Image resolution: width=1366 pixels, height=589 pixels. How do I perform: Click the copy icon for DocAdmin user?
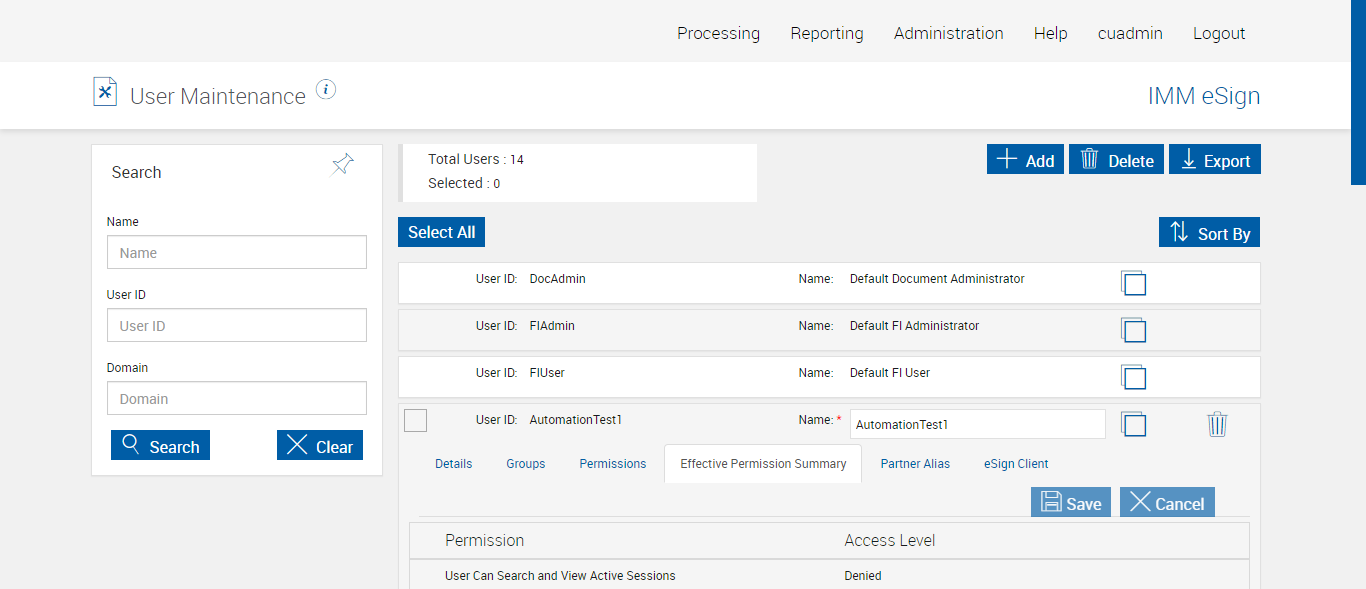point(1133,283)
